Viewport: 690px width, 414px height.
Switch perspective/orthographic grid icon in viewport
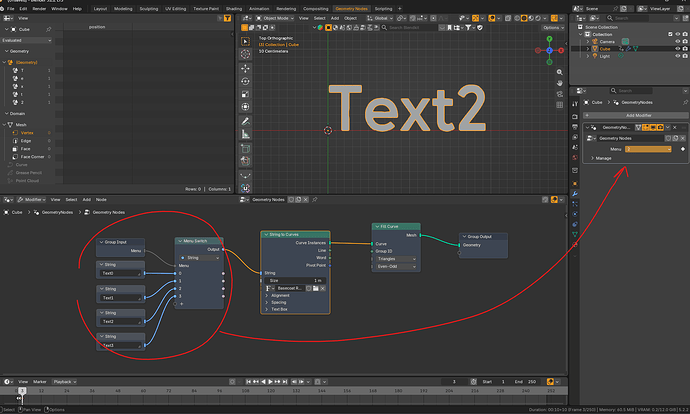point(559,105)
